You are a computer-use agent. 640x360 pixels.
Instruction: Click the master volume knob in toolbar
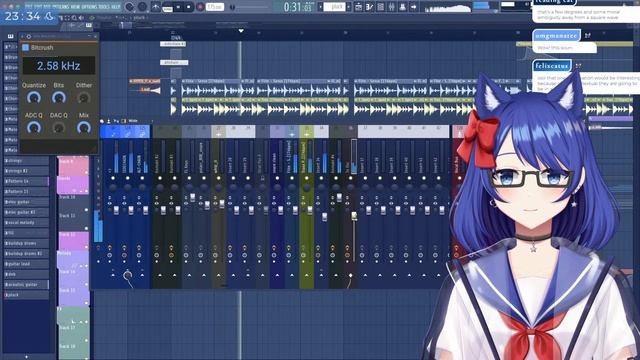tap(130, 7)
